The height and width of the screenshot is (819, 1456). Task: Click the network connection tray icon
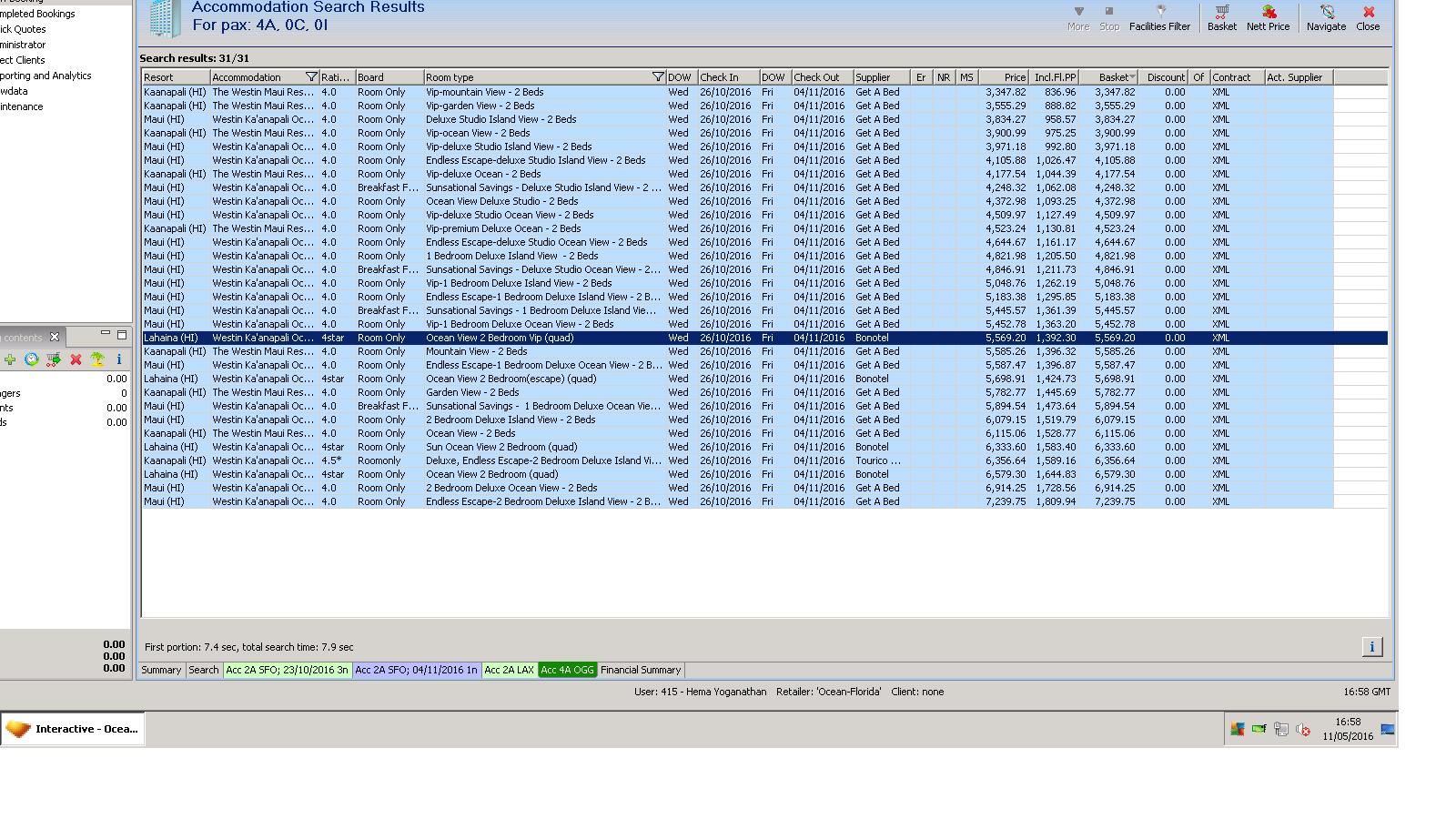pyautogui.click(x=1281, y=729)
